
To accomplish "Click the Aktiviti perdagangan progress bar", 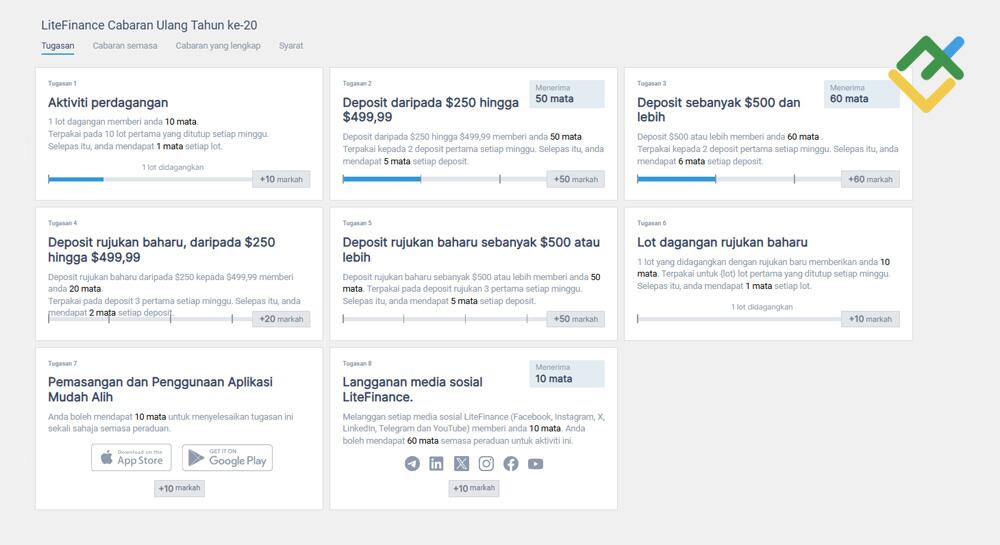I will 150,179.
